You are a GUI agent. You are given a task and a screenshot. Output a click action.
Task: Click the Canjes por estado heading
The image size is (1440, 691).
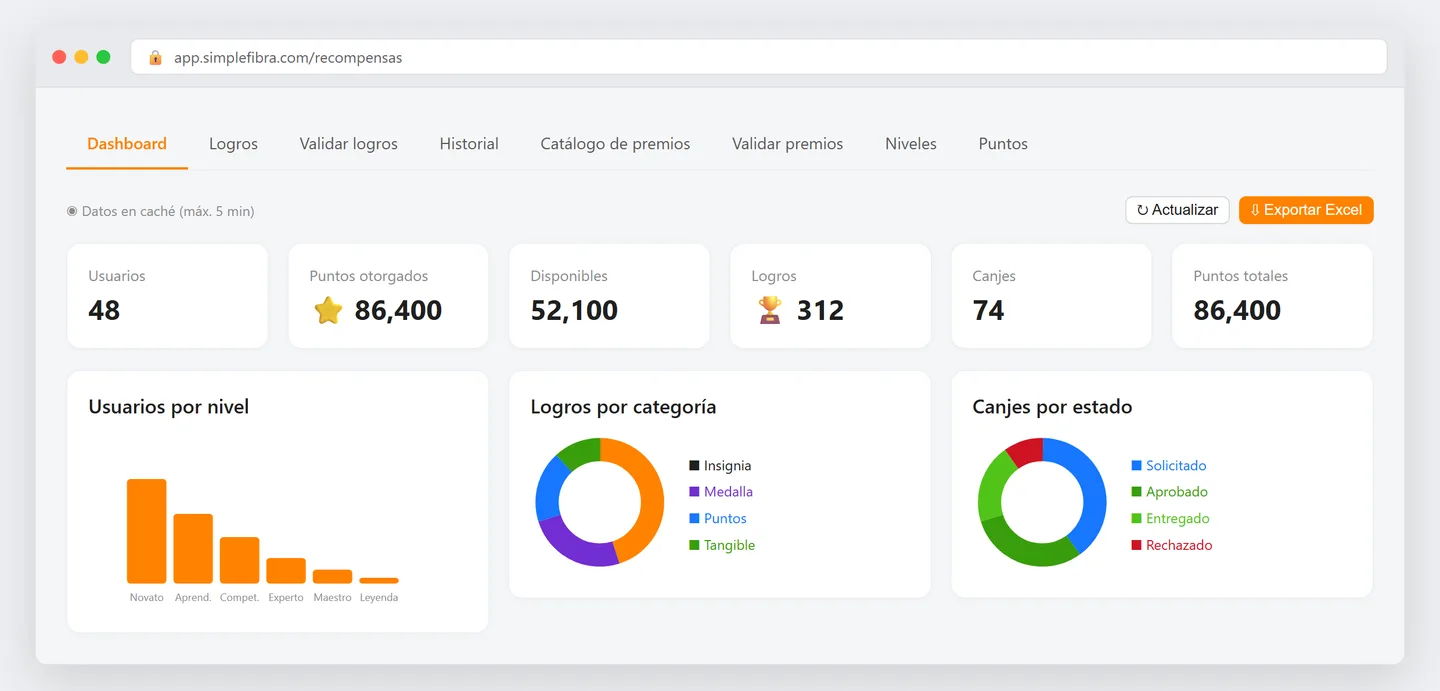click(x=1052, y=407)
